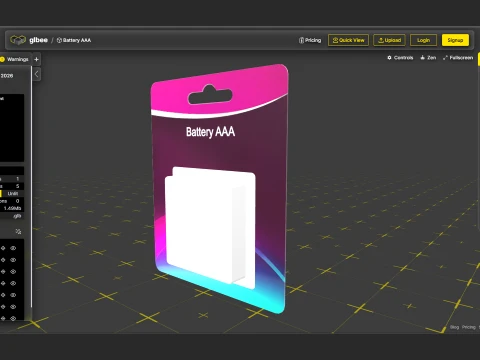Switch to the Warnings tab

(x=14, y=59)
